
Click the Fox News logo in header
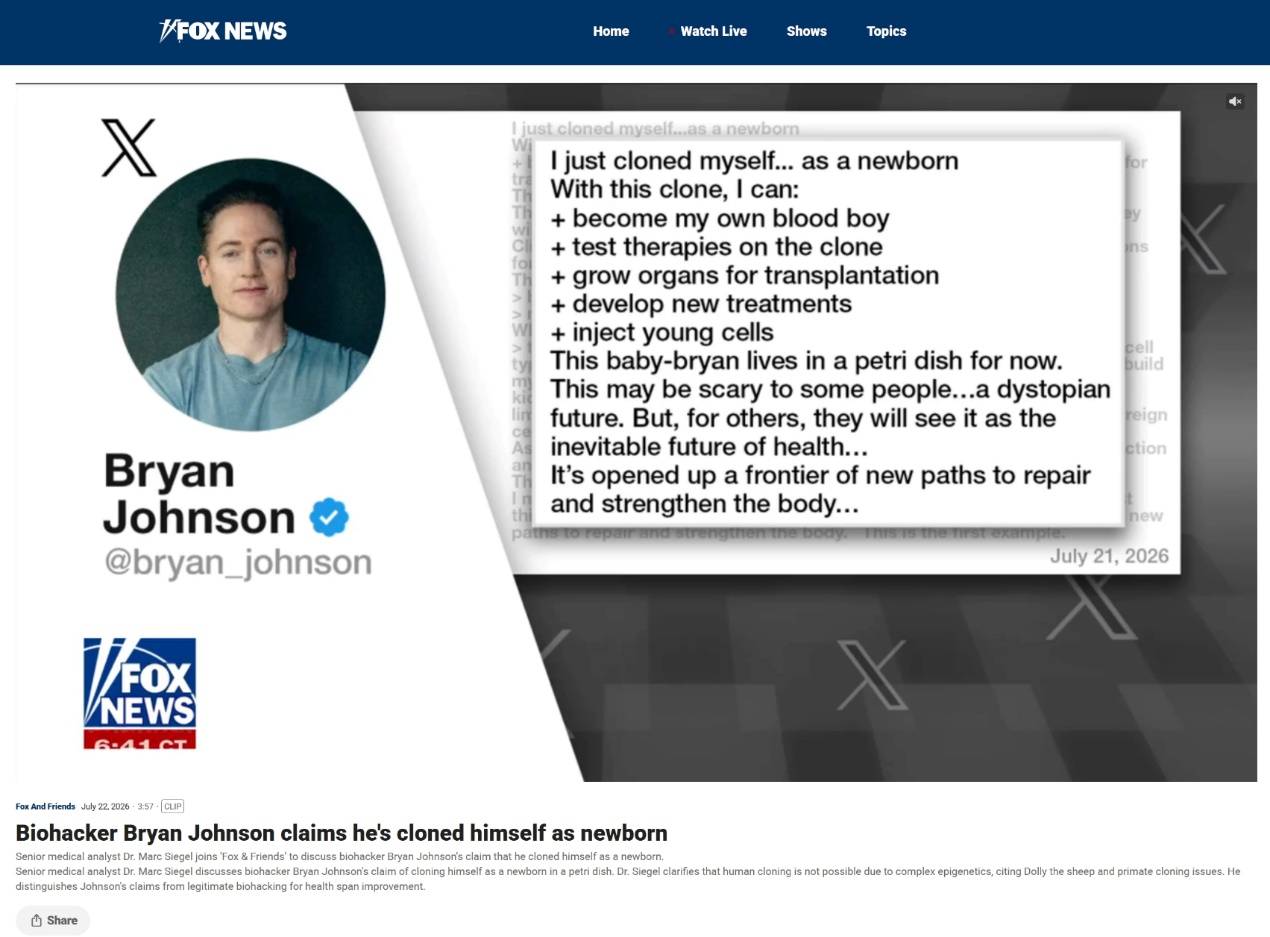click(222, 31)
